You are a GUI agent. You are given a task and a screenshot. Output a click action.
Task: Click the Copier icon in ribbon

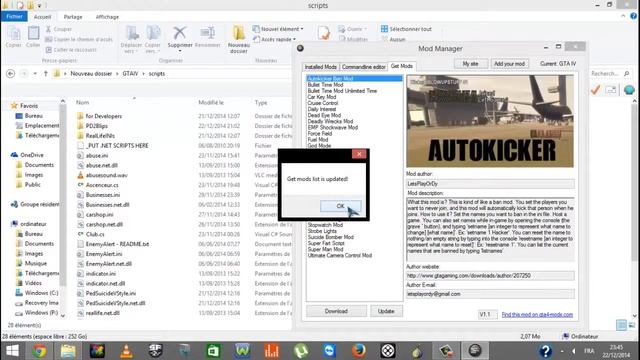pos(13,34)
